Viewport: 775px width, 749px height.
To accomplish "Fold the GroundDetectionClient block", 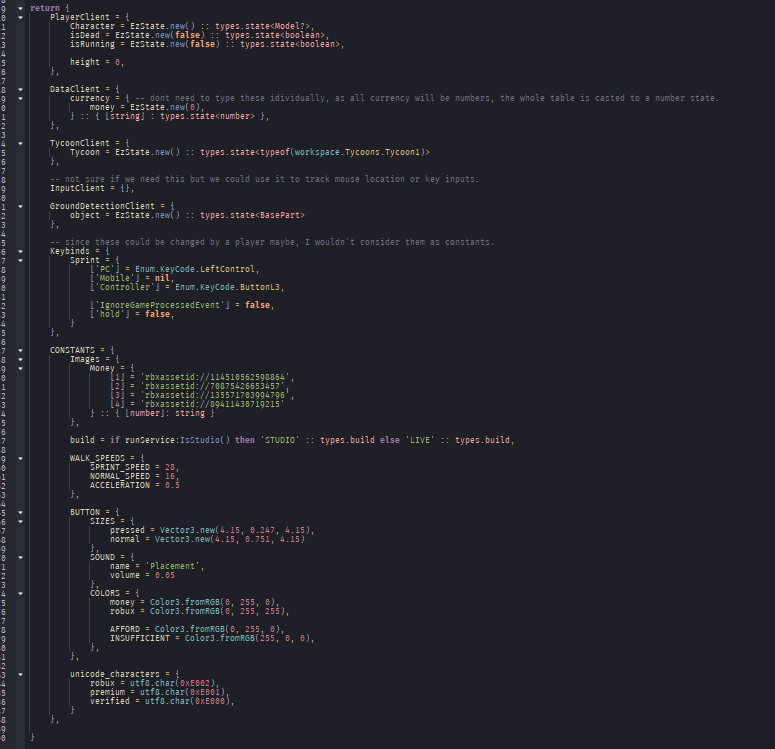I will [x=20, y=206].
